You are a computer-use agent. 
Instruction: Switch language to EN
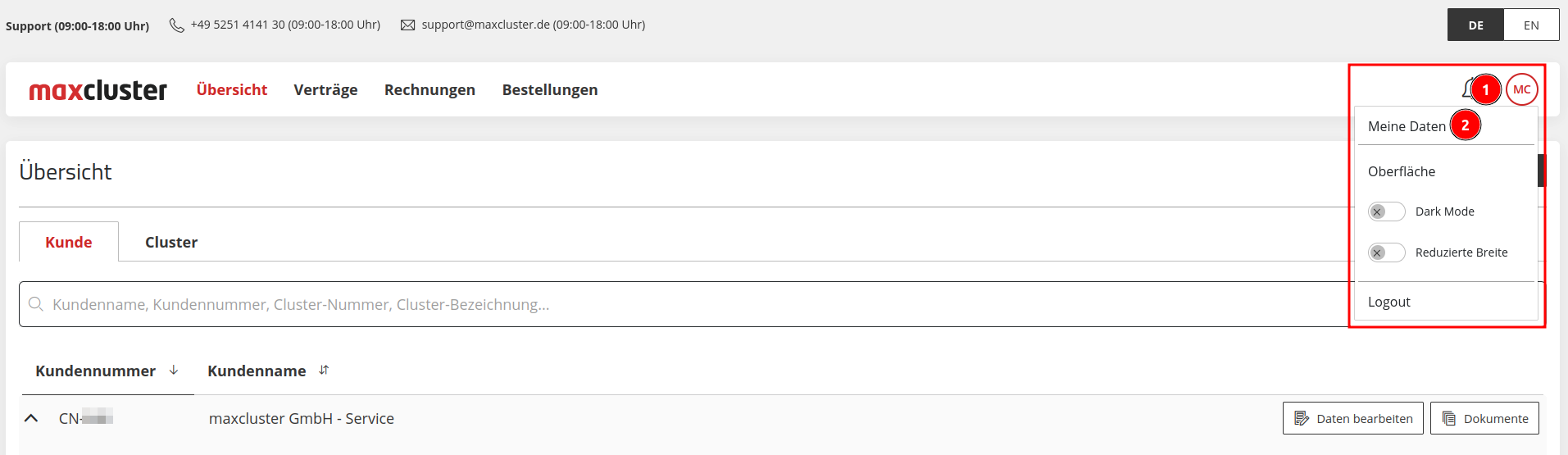[1531, 25]
